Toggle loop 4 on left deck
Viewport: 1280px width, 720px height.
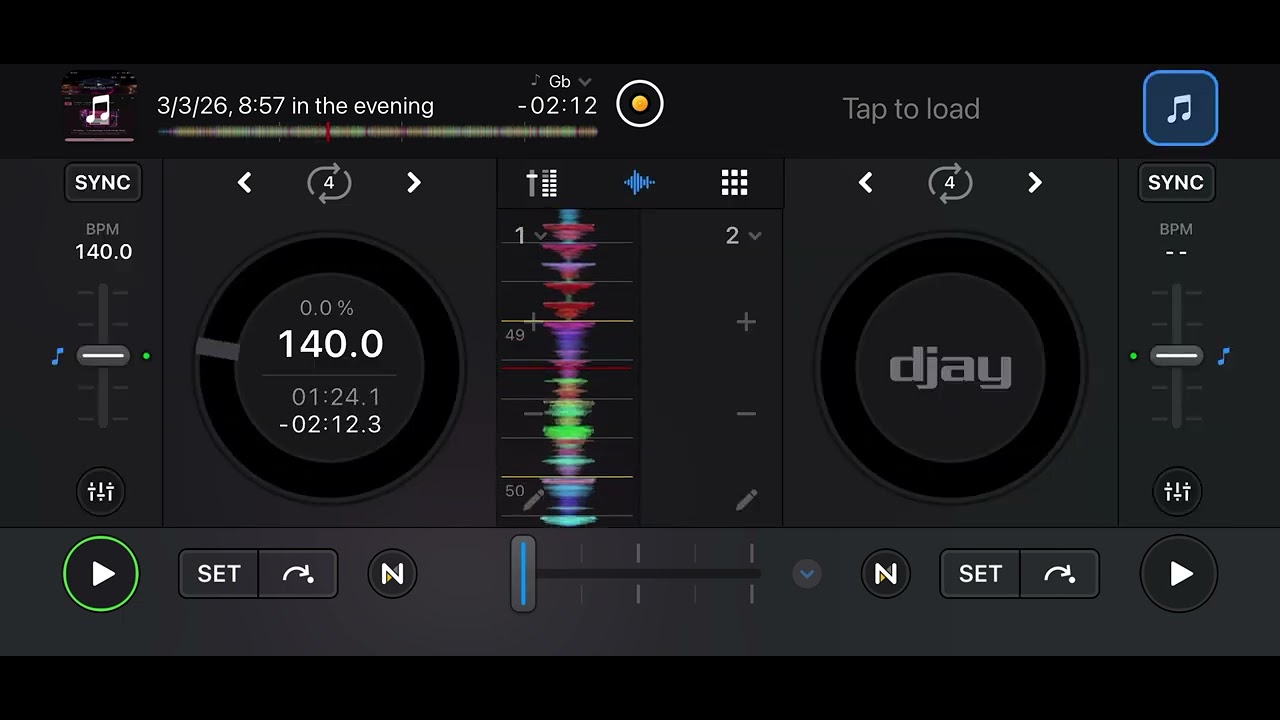coord(329,183)
